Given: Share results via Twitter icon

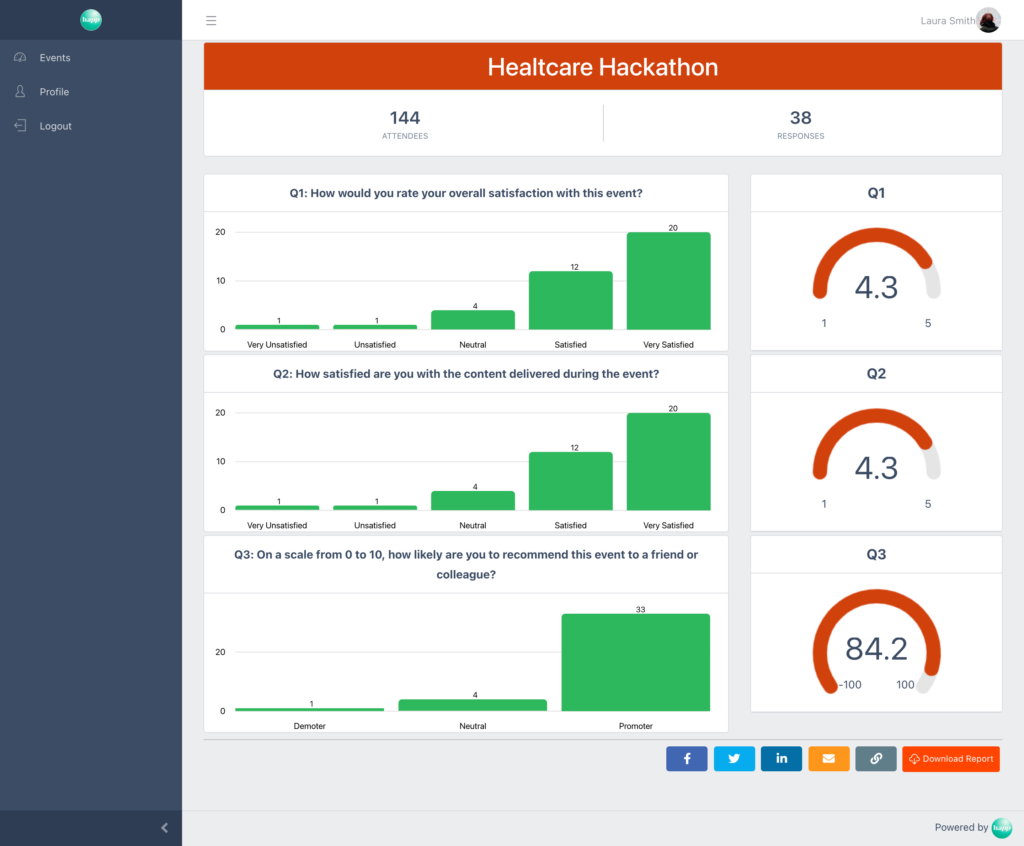Looking at the screenshot, I should click(x=734, y=759).
